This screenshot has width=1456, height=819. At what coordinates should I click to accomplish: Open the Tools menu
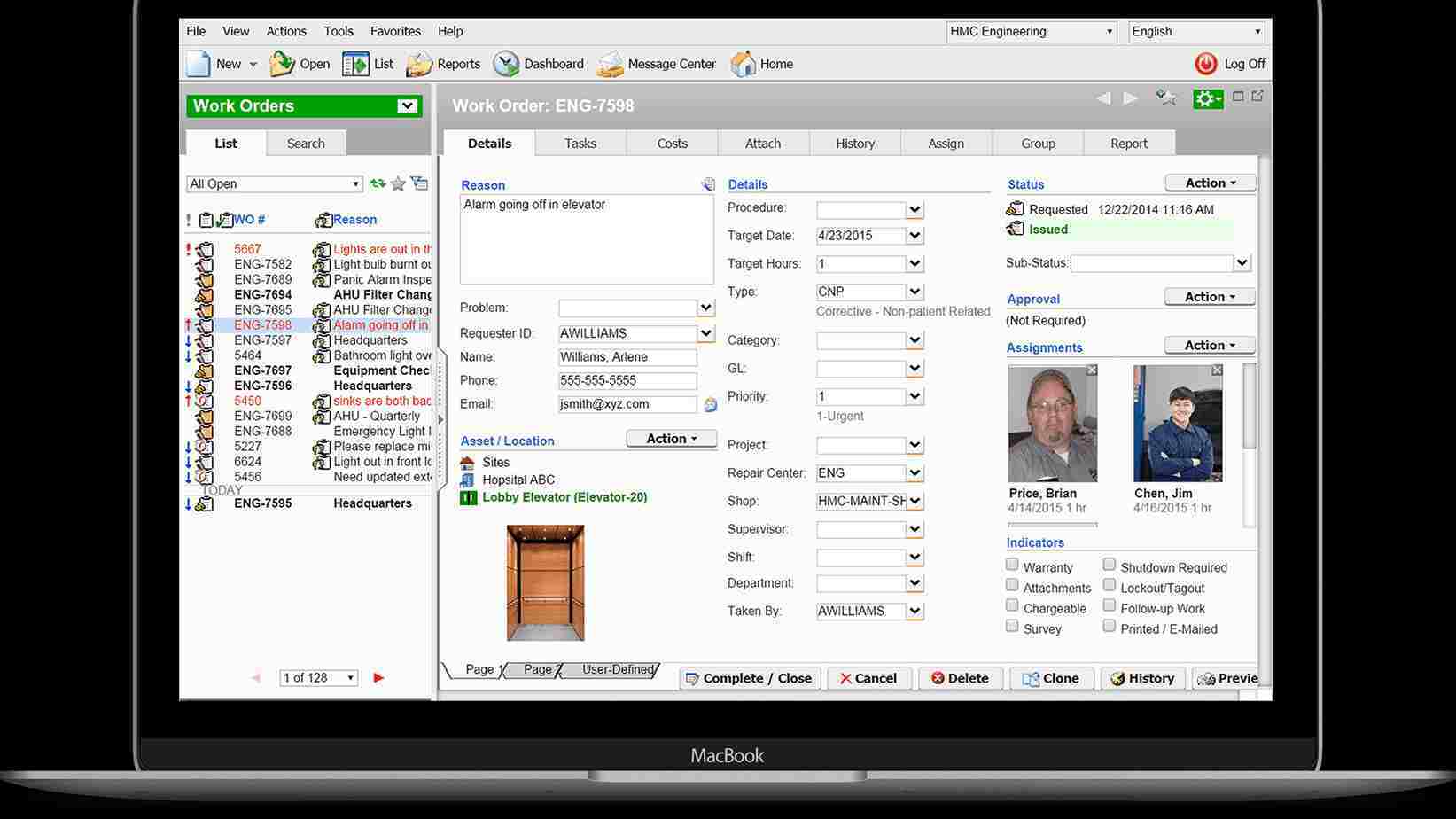pos(338,30)
